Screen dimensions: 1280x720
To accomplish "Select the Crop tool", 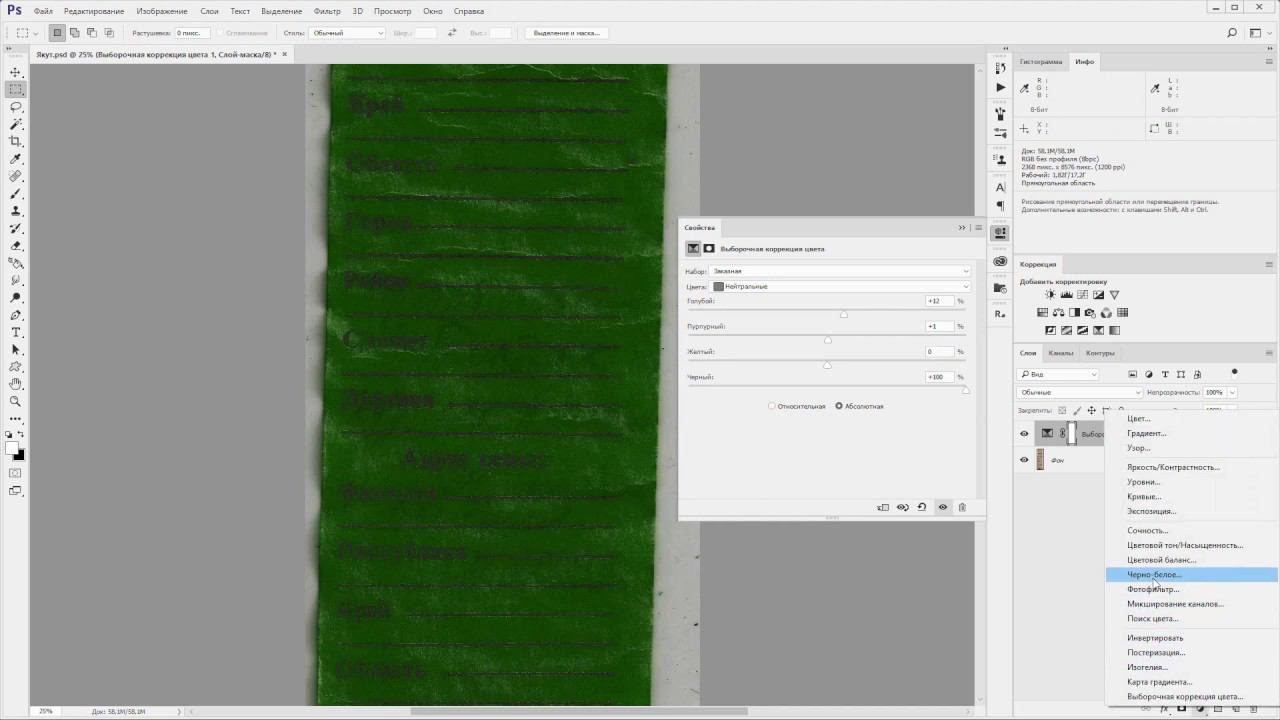I will tap(16, 142).
